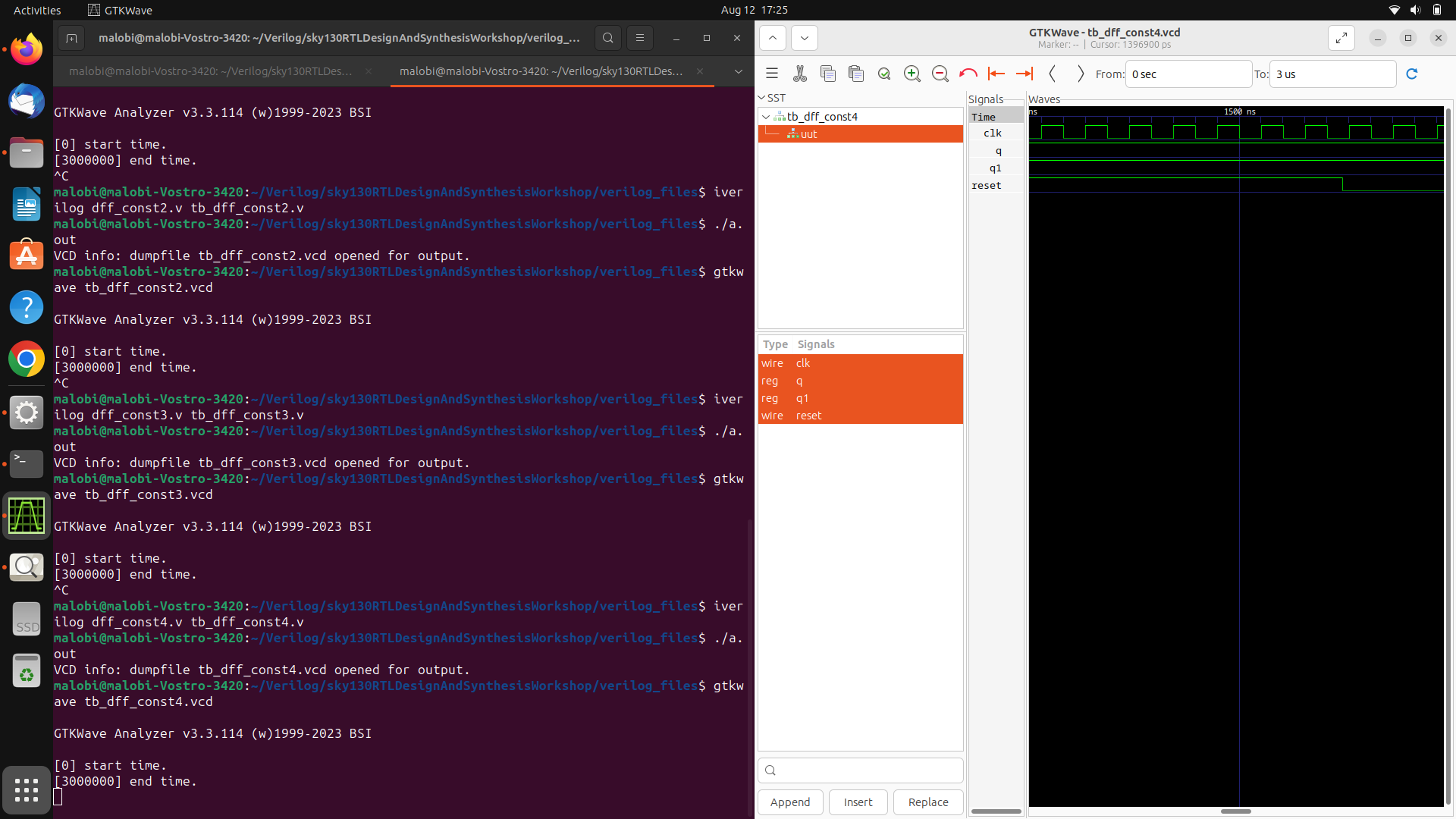Jump to waveform end with Zoom To End
1456x819 pixels.
pyautogui.click(x=1025, y=74)
